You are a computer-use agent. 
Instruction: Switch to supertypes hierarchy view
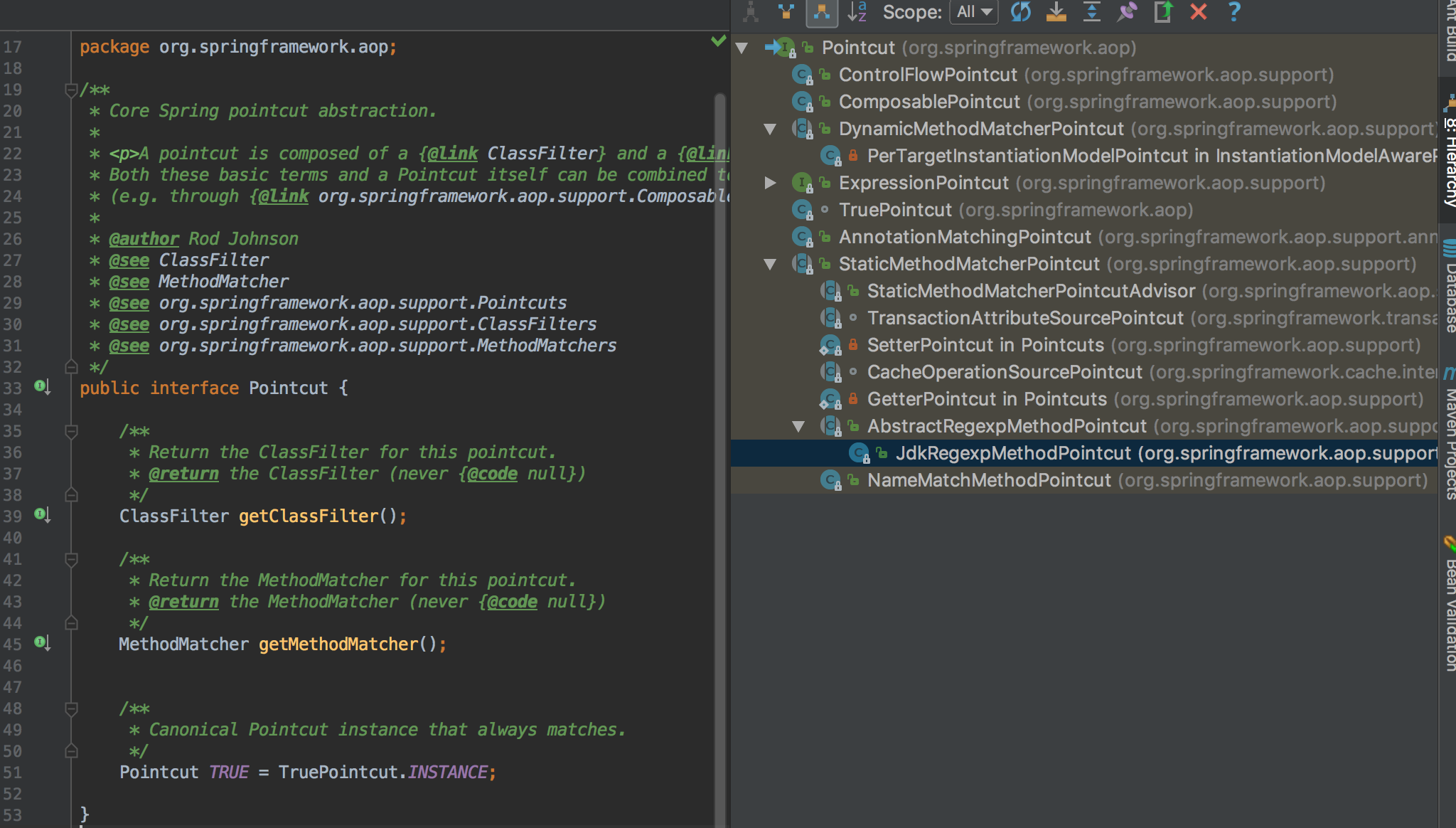[786, 11]
